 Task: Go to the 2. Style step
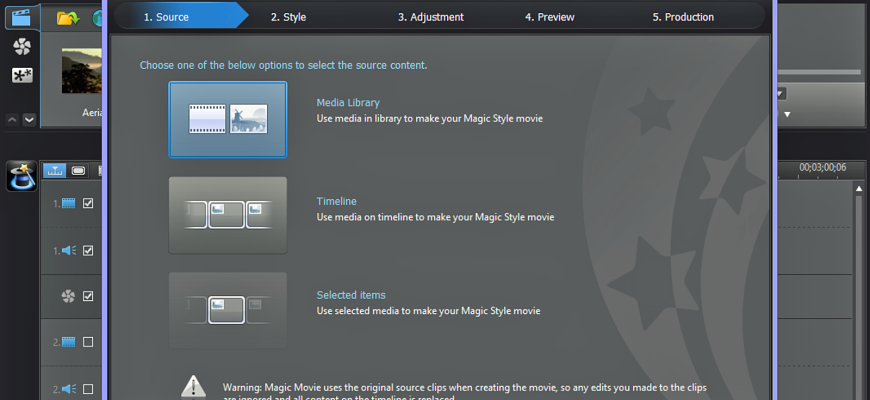point(288,17)
